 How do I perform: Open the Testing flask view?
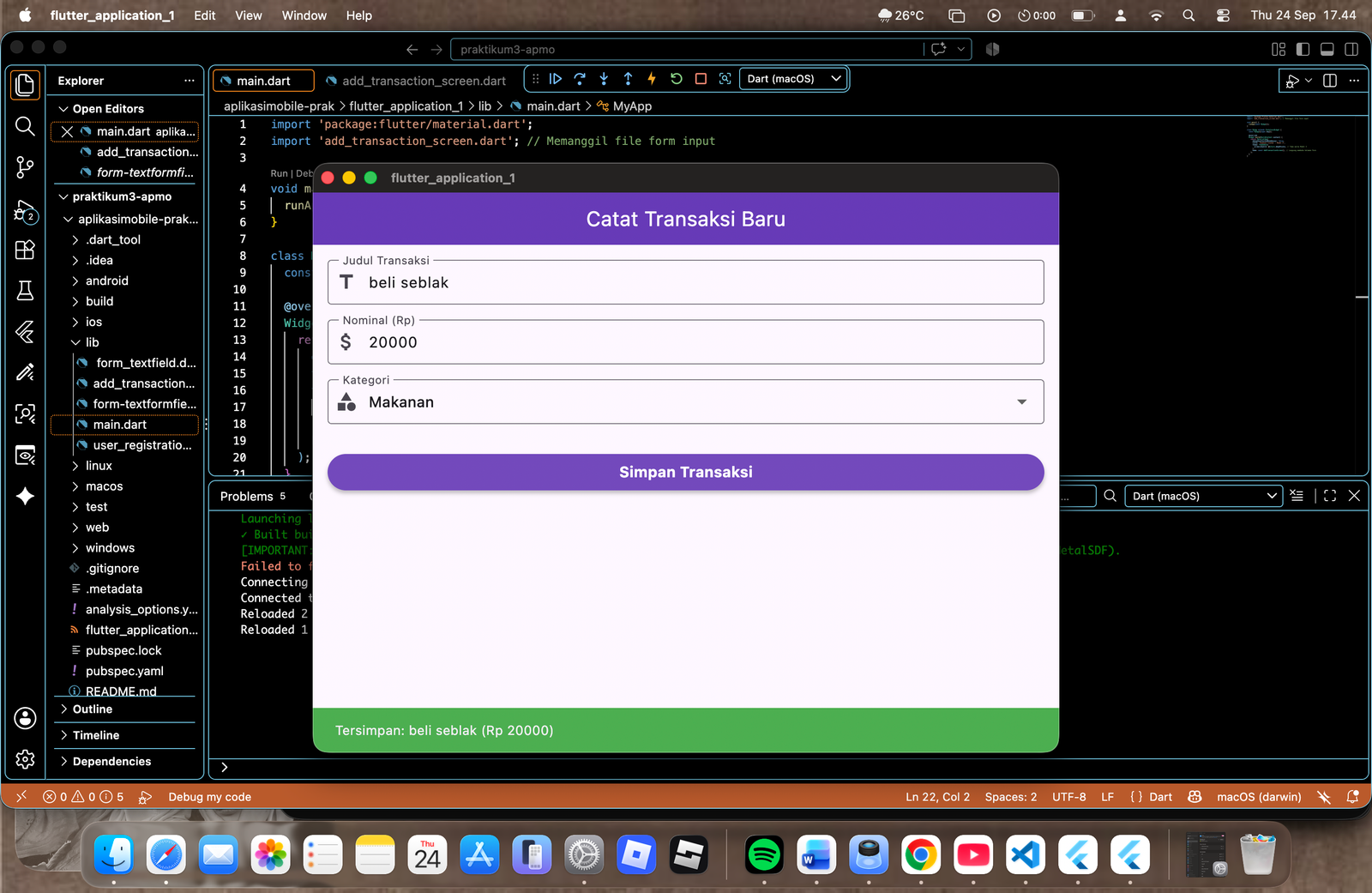click(x=25, y=291)
